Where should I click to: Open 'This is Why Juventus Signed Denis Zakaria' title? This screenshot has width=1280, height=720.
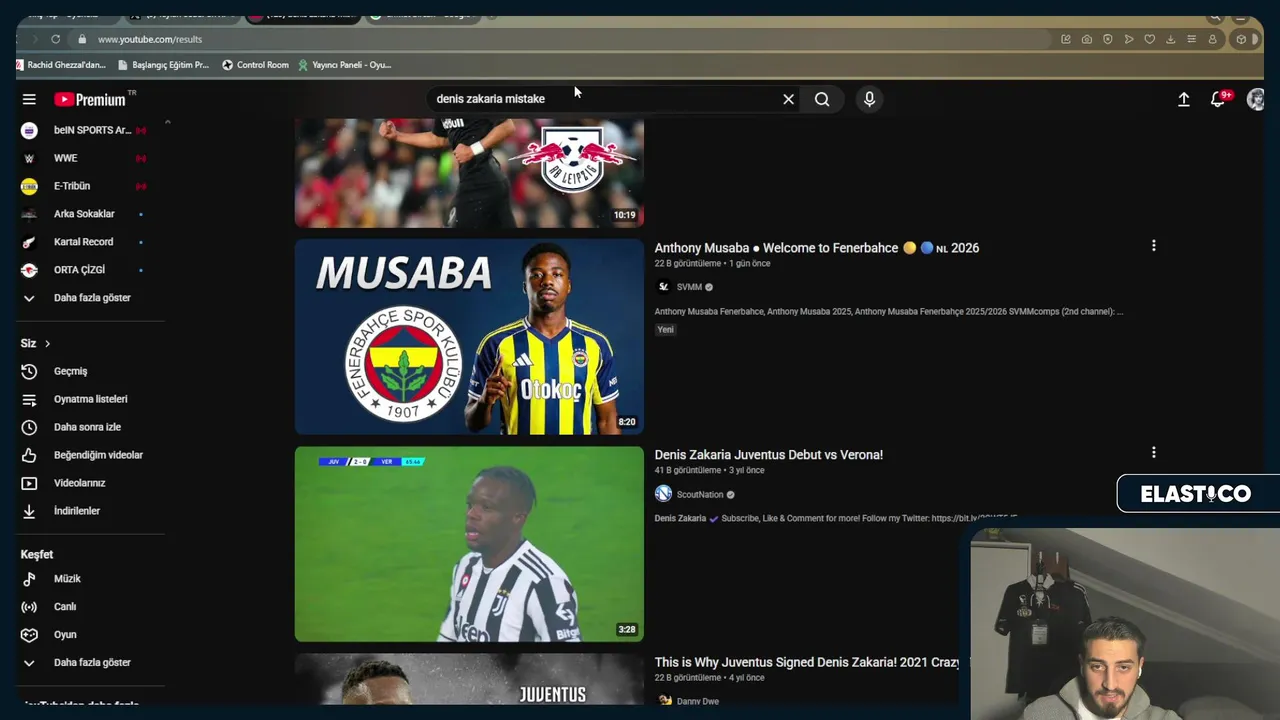click(807, 662)
